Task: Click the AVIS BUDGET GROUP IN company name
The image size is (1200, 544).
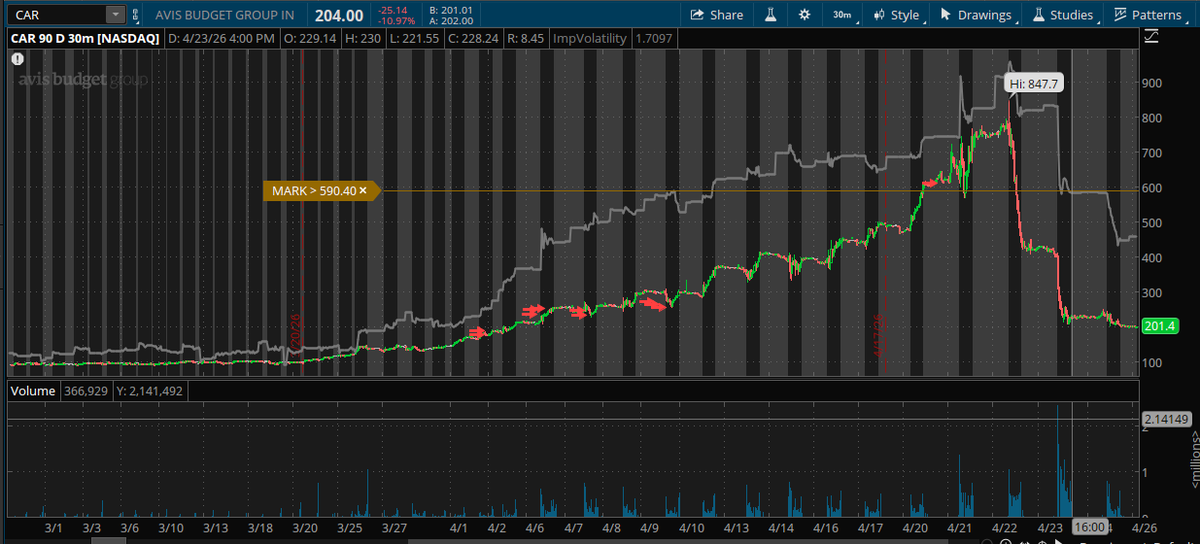Action: point(224,15)
